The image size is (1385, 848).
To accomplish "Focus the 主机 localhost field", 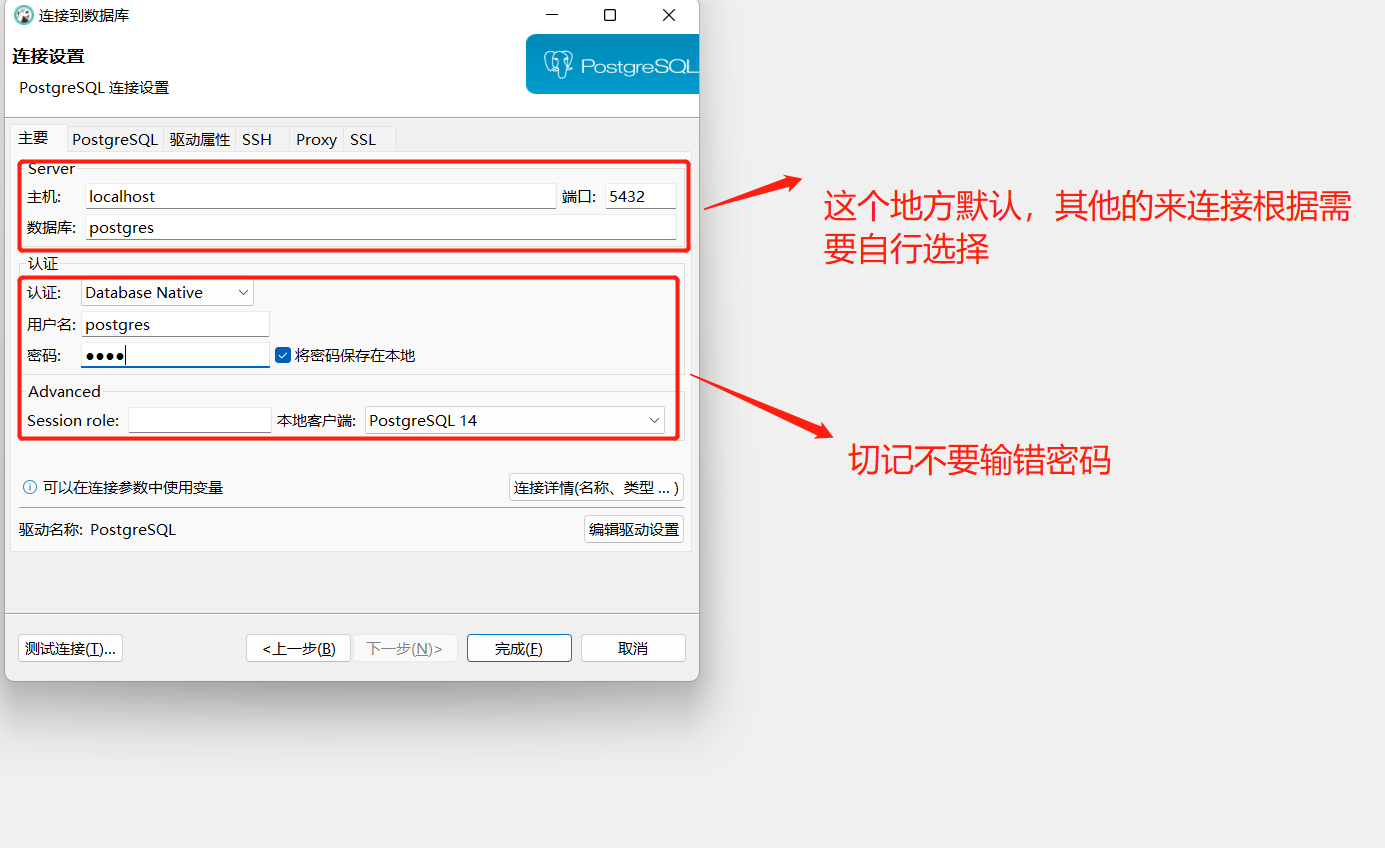I will pos(320,197).
